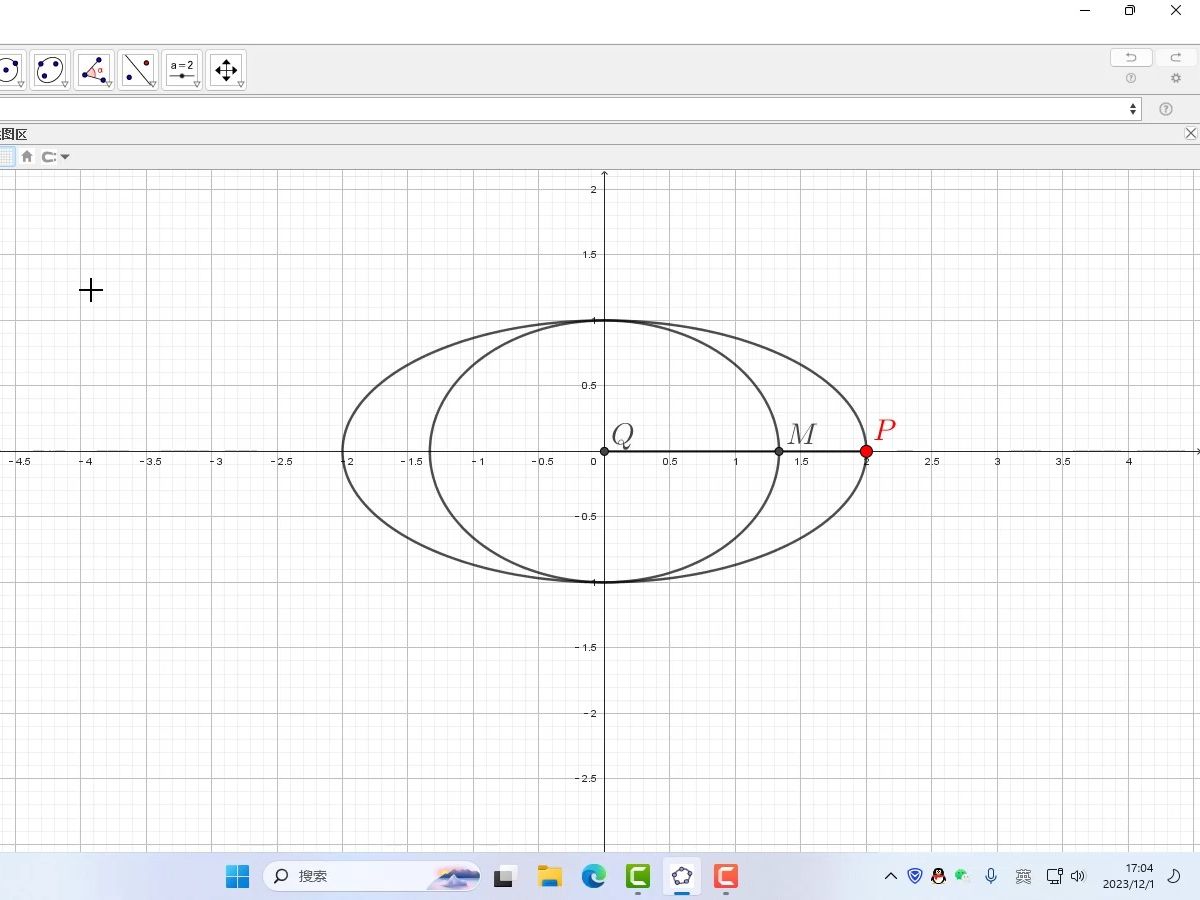Click the red label P
This screenshot has width=1200, height=900.
coord(885,430)
